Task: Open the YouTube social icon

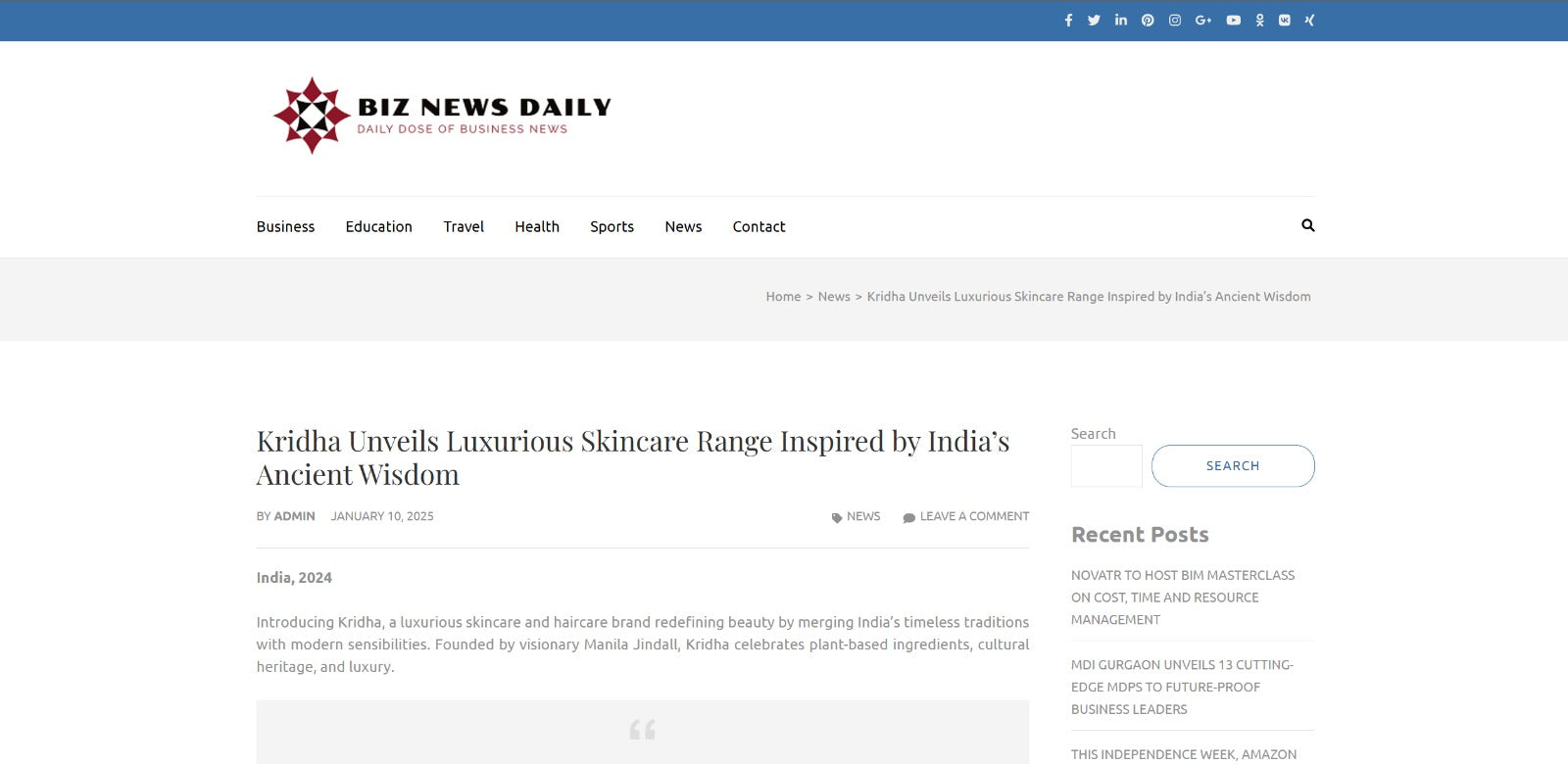Action: click(x=1234, y=20)
